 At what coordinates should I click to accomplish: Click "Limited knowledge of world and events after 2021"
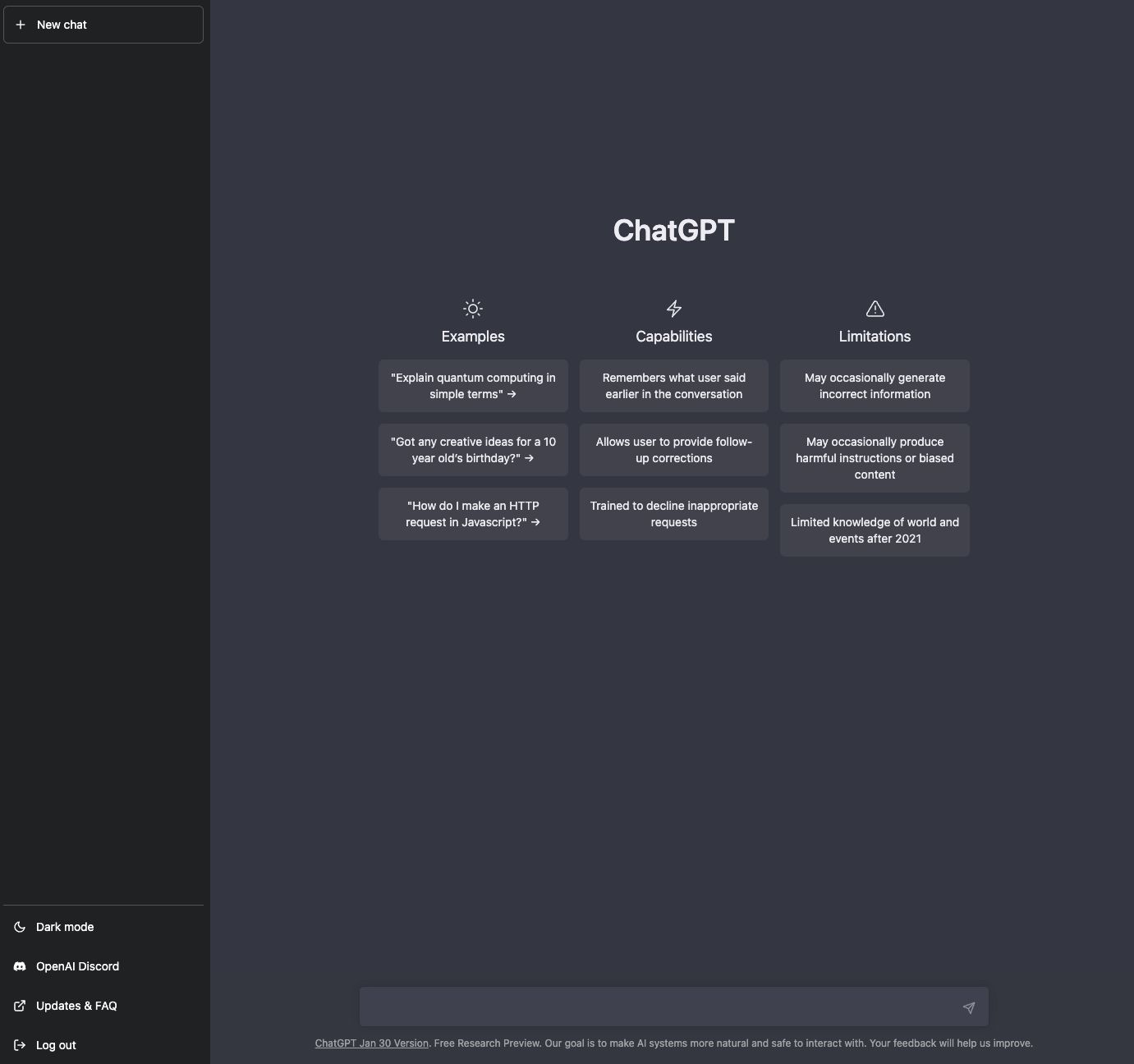[875, 530]
